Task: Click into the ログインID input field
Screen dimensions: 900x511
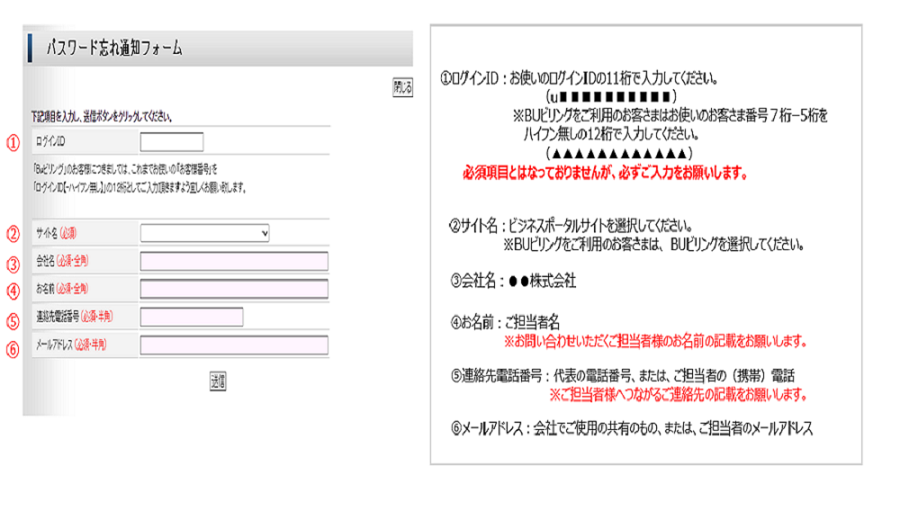Action: tap(172, 142)
